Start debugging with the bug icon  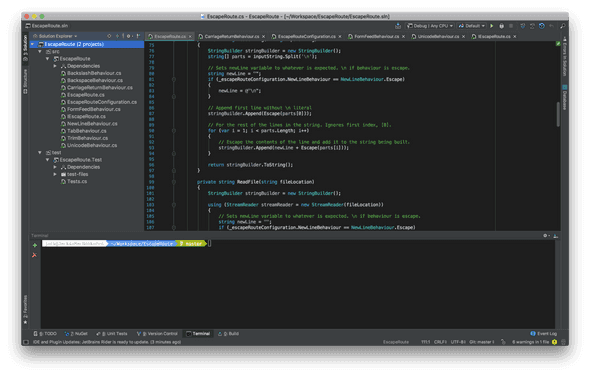coord(501,26)
